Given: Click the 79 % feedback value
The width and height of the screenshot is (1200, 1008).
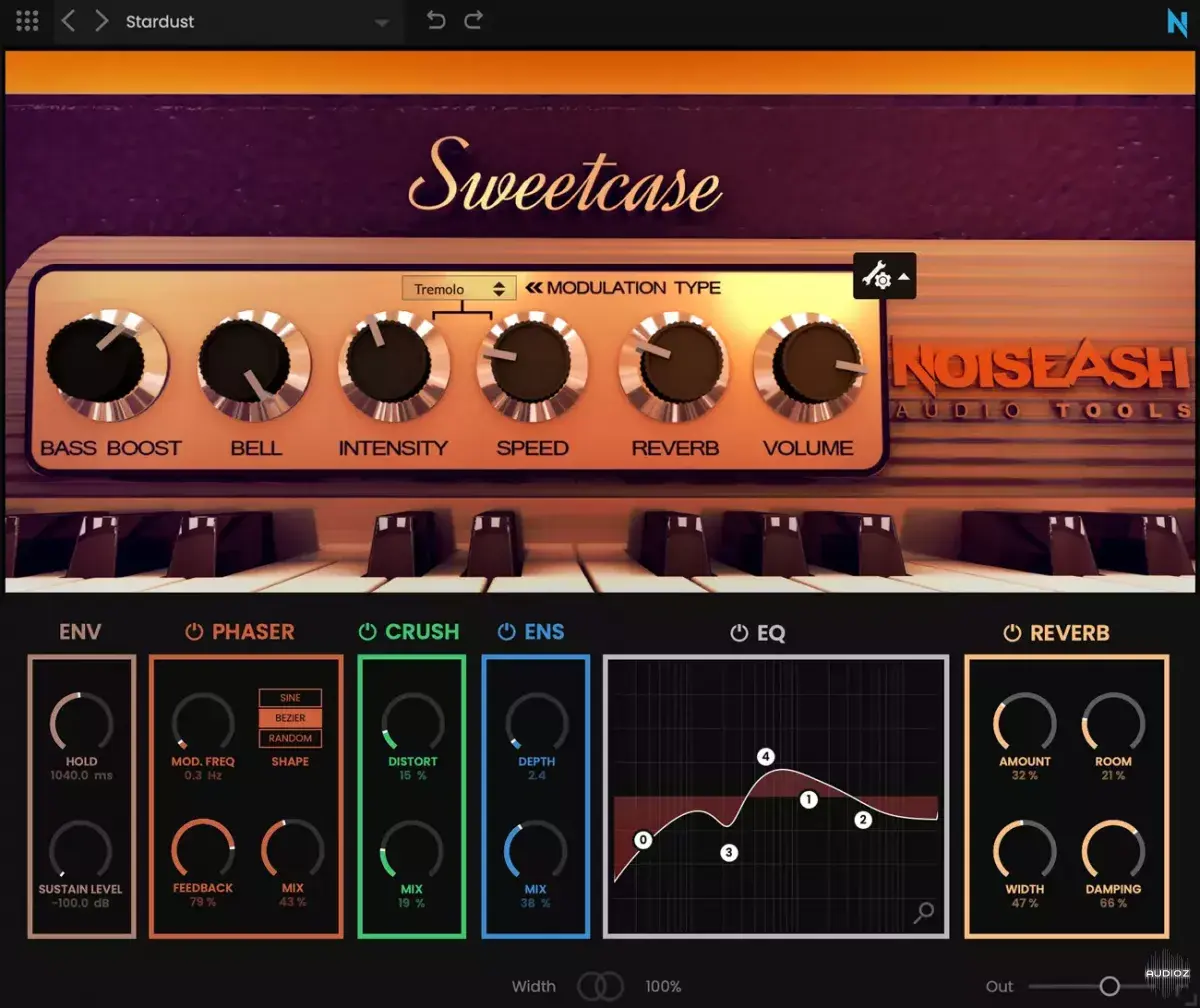Looking at the screenshot, I should click(203, 902).
